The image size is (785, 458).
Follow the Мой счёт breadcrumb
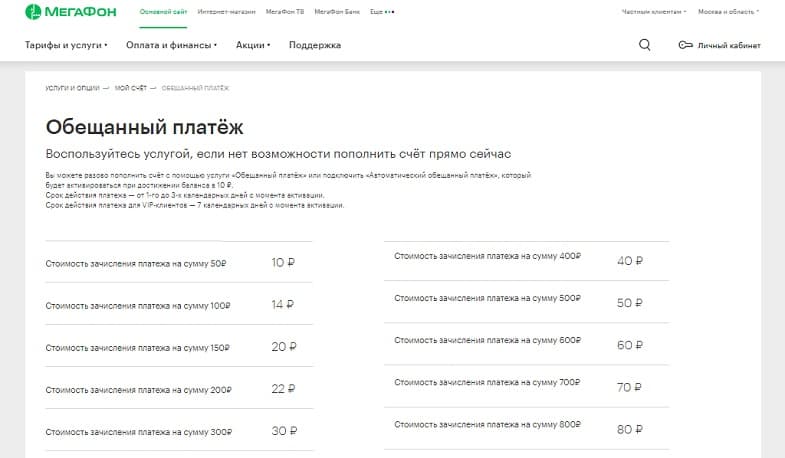[x=131, y=88]
